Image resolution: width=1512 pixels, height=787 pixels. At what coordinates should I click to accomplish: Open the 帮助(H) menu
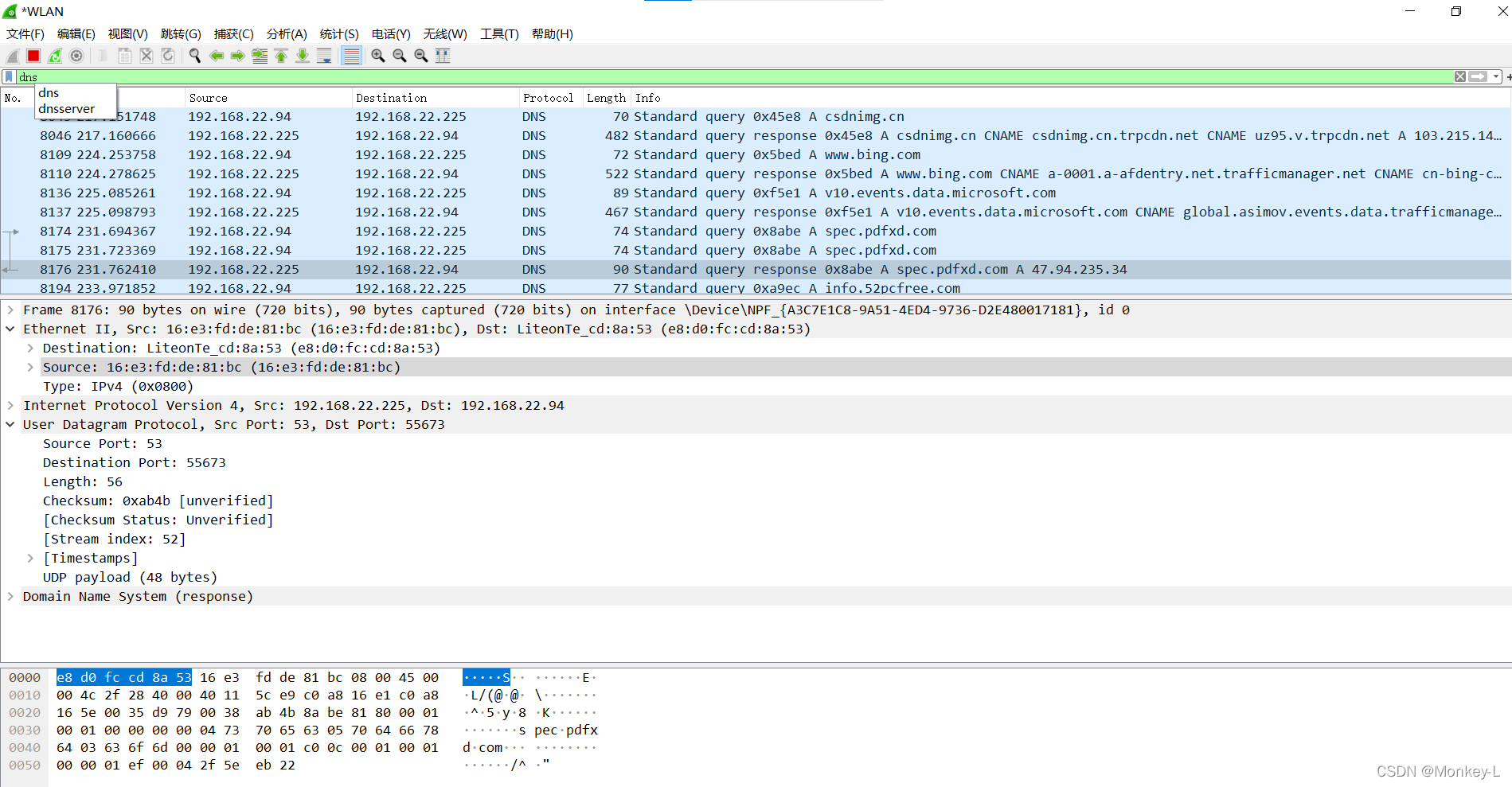[x=553, y=34]
